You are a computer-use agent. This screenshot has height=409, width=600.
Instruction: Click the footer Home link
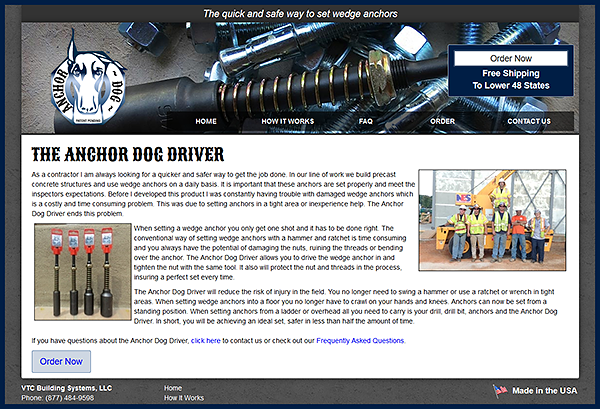pyautogui.click(x=173, y=388)
